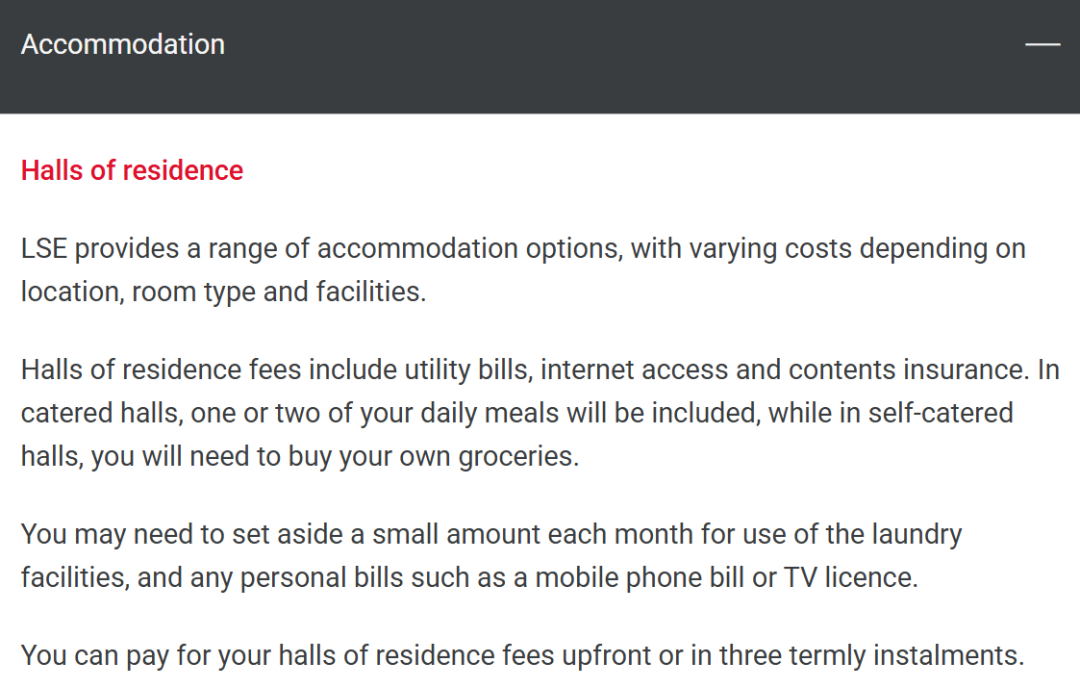Click the words 'internet access' in second paragraph
This screenshot has width=1080, height=688.
(634, 370)
